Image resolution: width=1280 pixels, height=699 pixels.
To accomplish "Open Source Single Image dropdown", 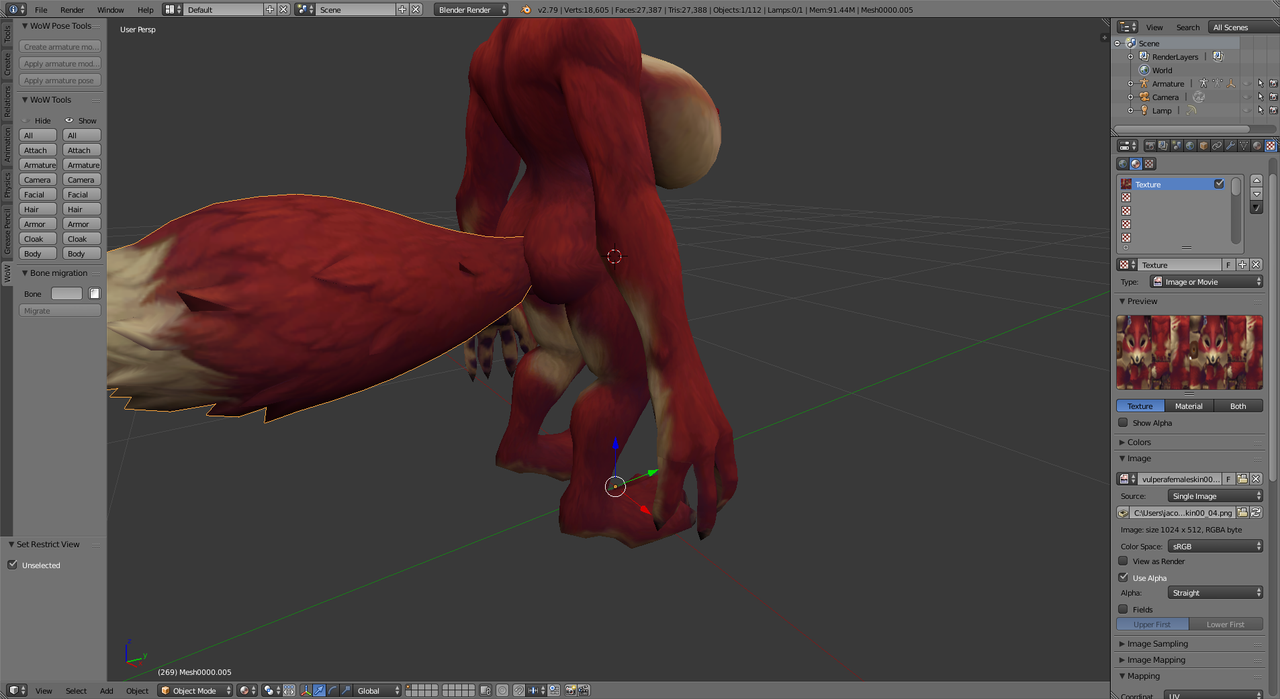I will [1216, 496].
